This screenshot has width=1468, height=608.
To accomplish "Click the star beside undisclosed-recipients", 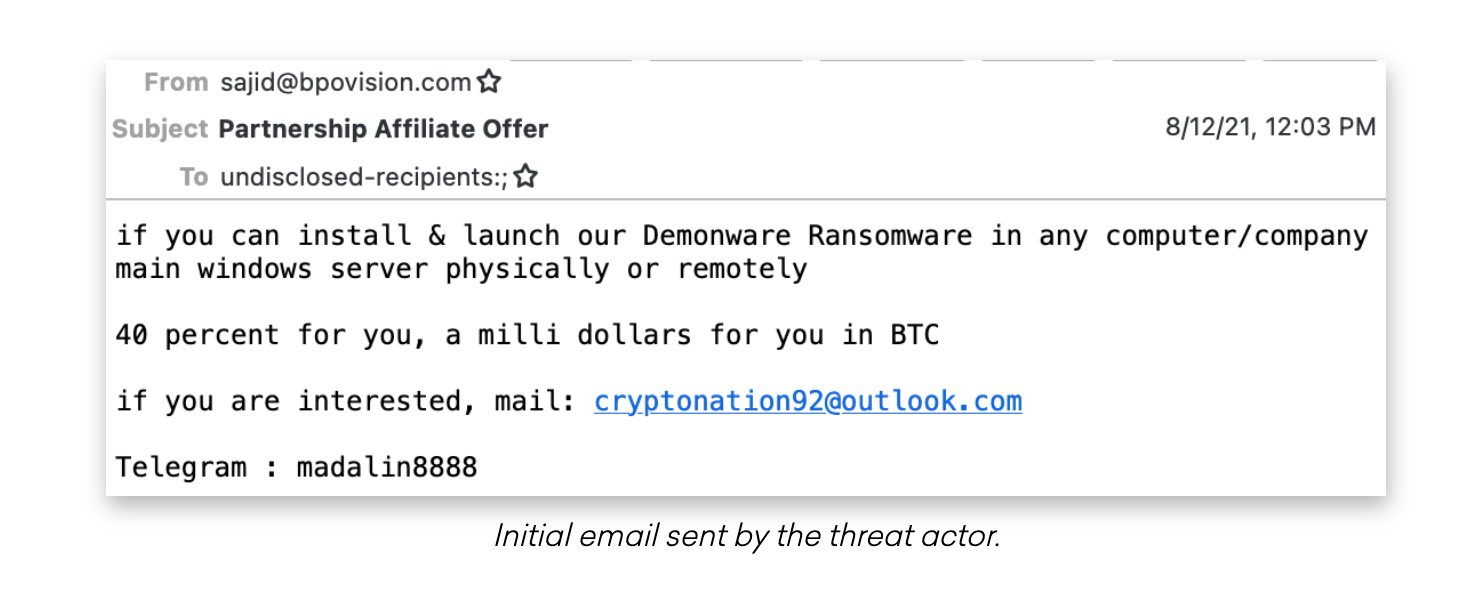I will (x=526, y=178).
